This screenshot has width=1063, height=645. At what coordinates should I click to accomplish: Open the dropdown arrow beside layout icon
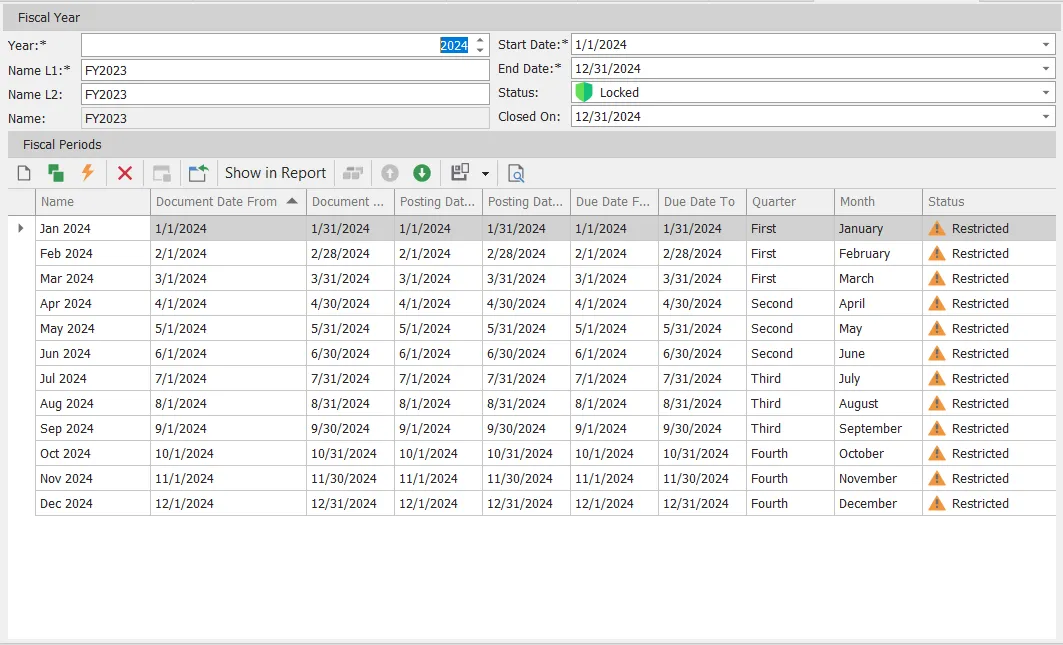[x=485, y=173]
